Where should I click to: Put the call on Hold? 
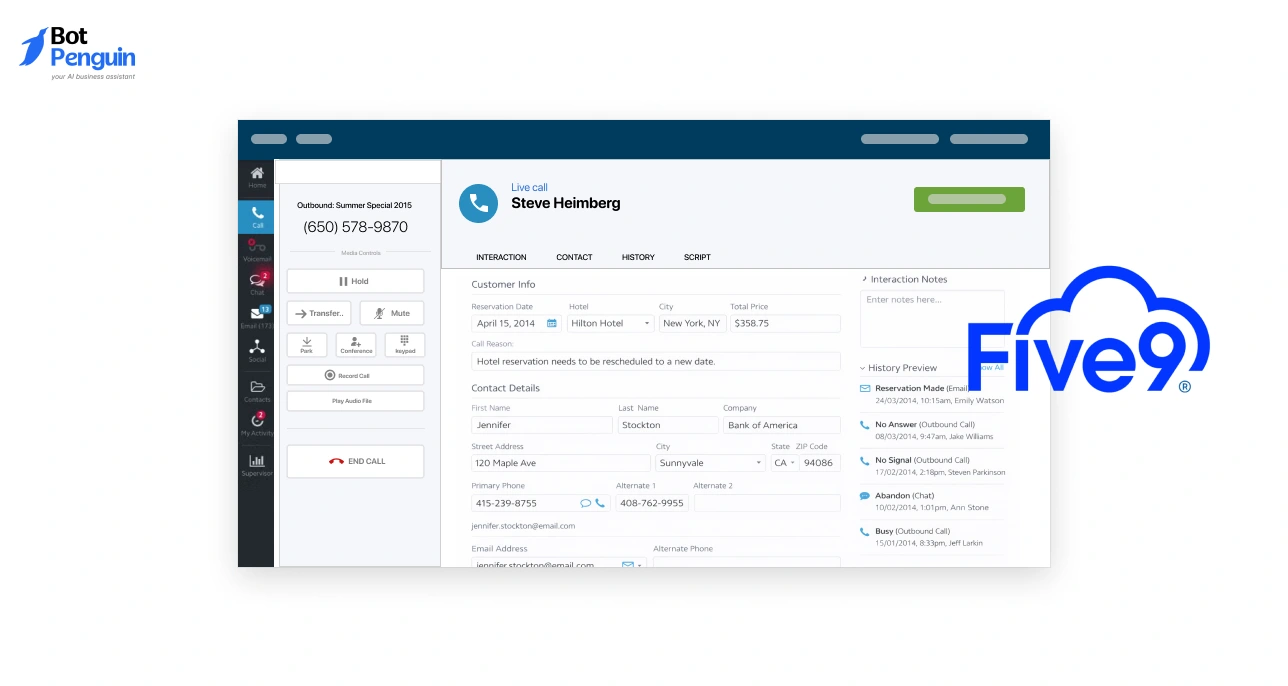pos(354,281)
